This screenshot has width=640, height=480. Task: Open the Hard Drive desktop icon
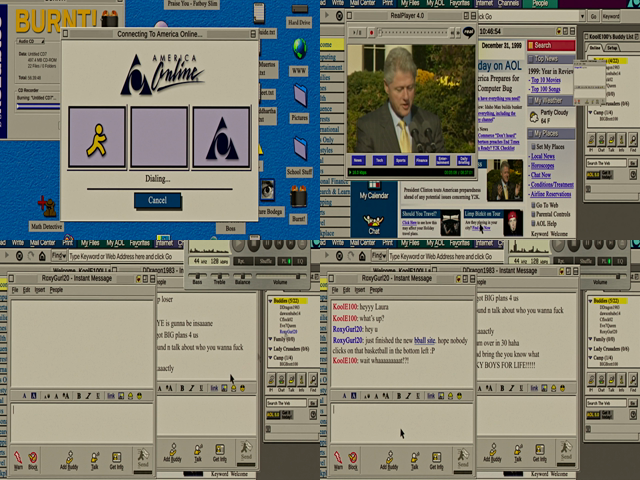click(300, 9)
